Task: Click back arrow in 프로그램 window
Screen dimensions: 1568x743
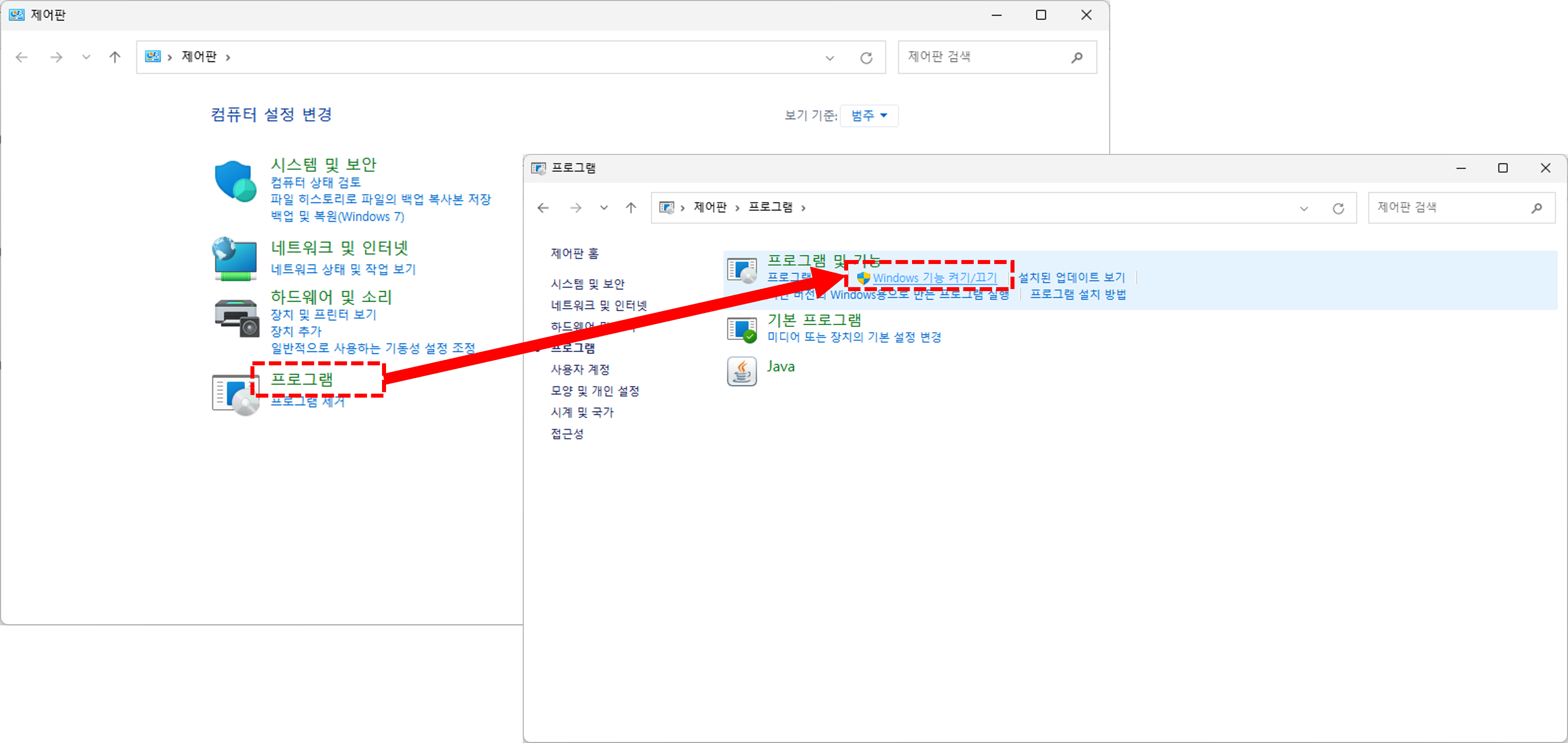Action: 543,208
